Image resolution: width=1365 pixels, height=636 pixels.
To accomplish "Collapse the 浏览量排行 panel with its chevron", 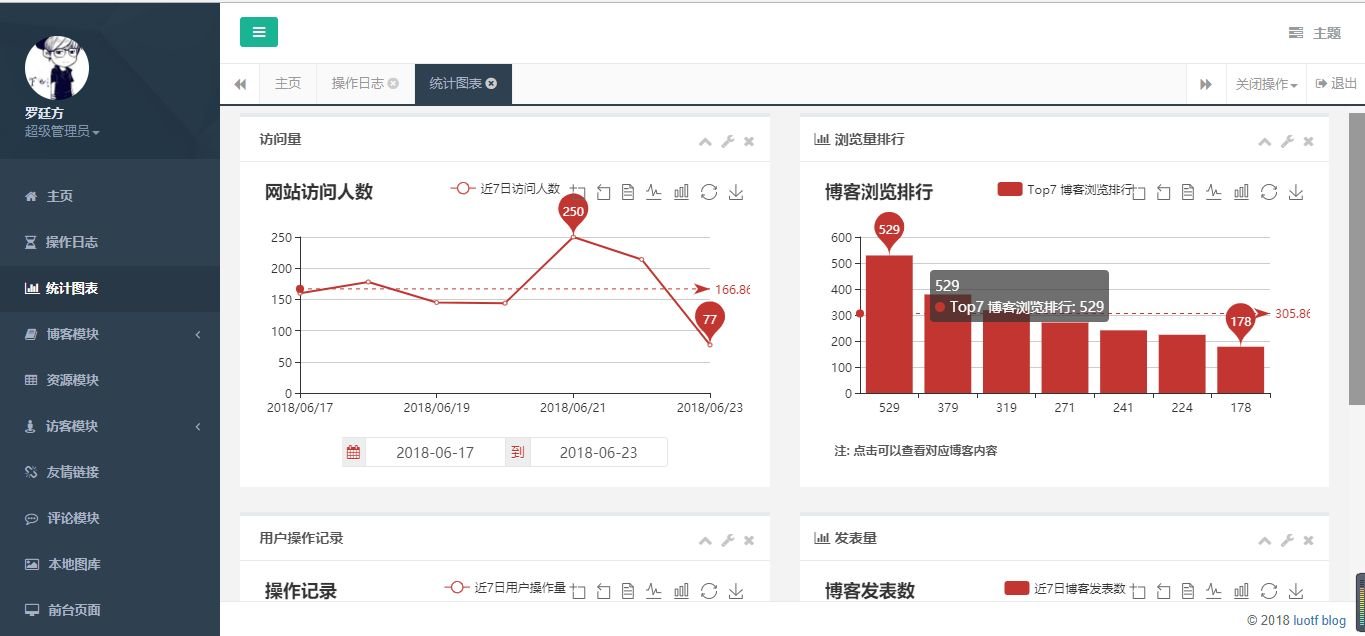I will 1265,142.
